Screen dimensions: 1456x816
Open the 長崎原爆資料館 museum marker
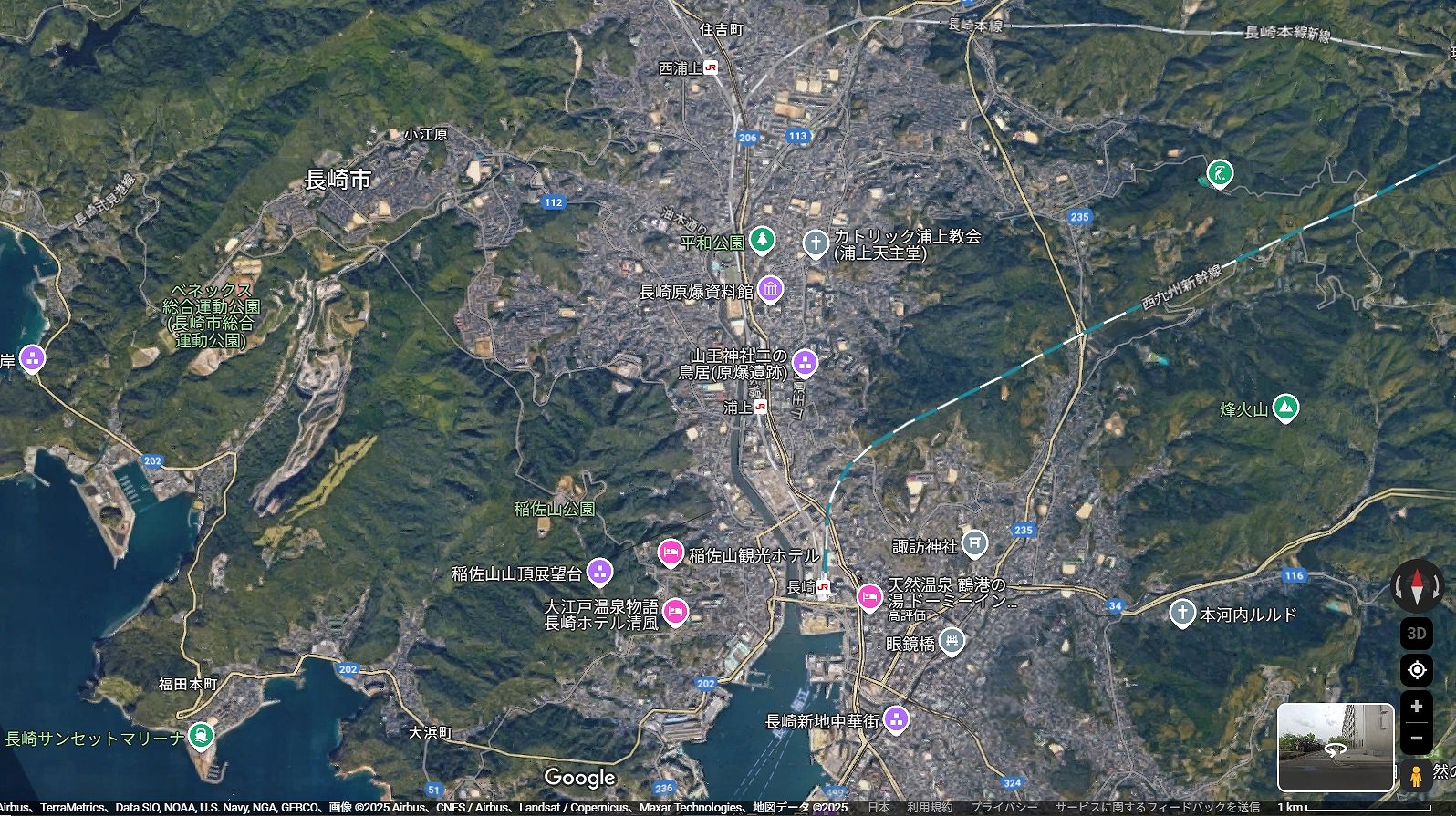click(x=770, y=290)
